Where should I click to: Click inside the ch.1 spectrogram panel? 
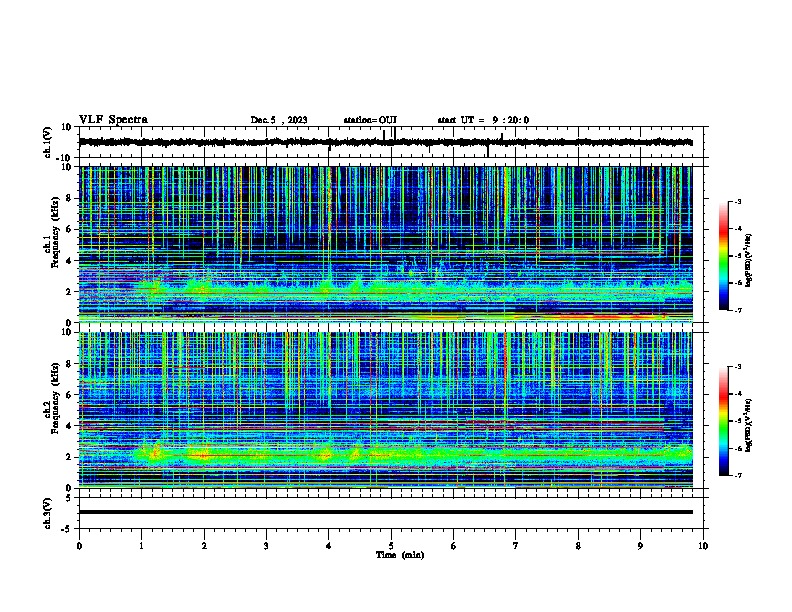[386, 244]
